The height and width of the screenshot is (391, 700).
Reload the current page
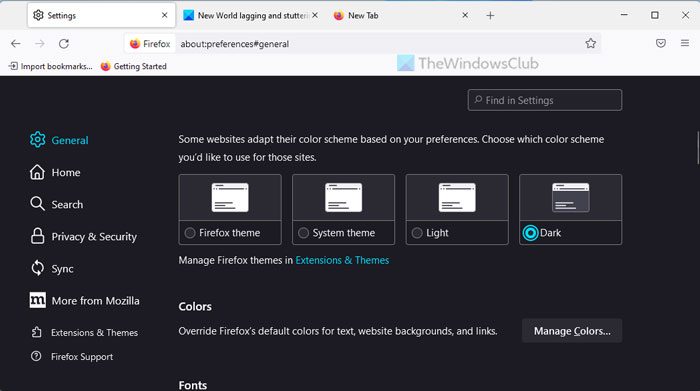coord(64,43)
